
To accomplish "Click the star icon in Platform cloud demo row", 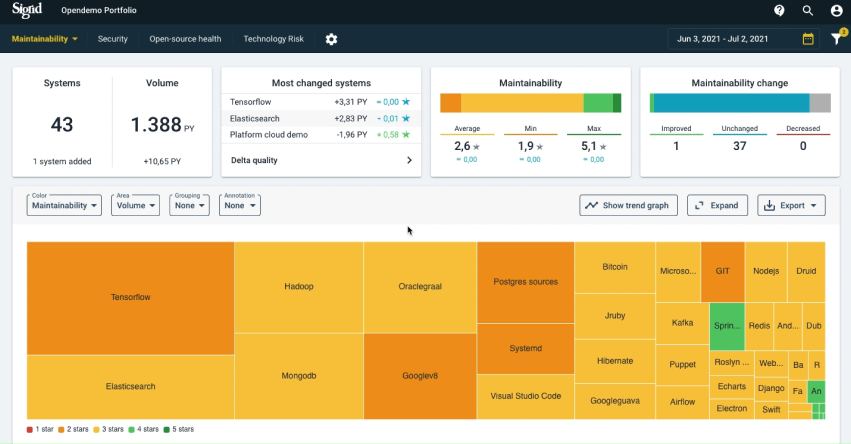I will (406, 135).
